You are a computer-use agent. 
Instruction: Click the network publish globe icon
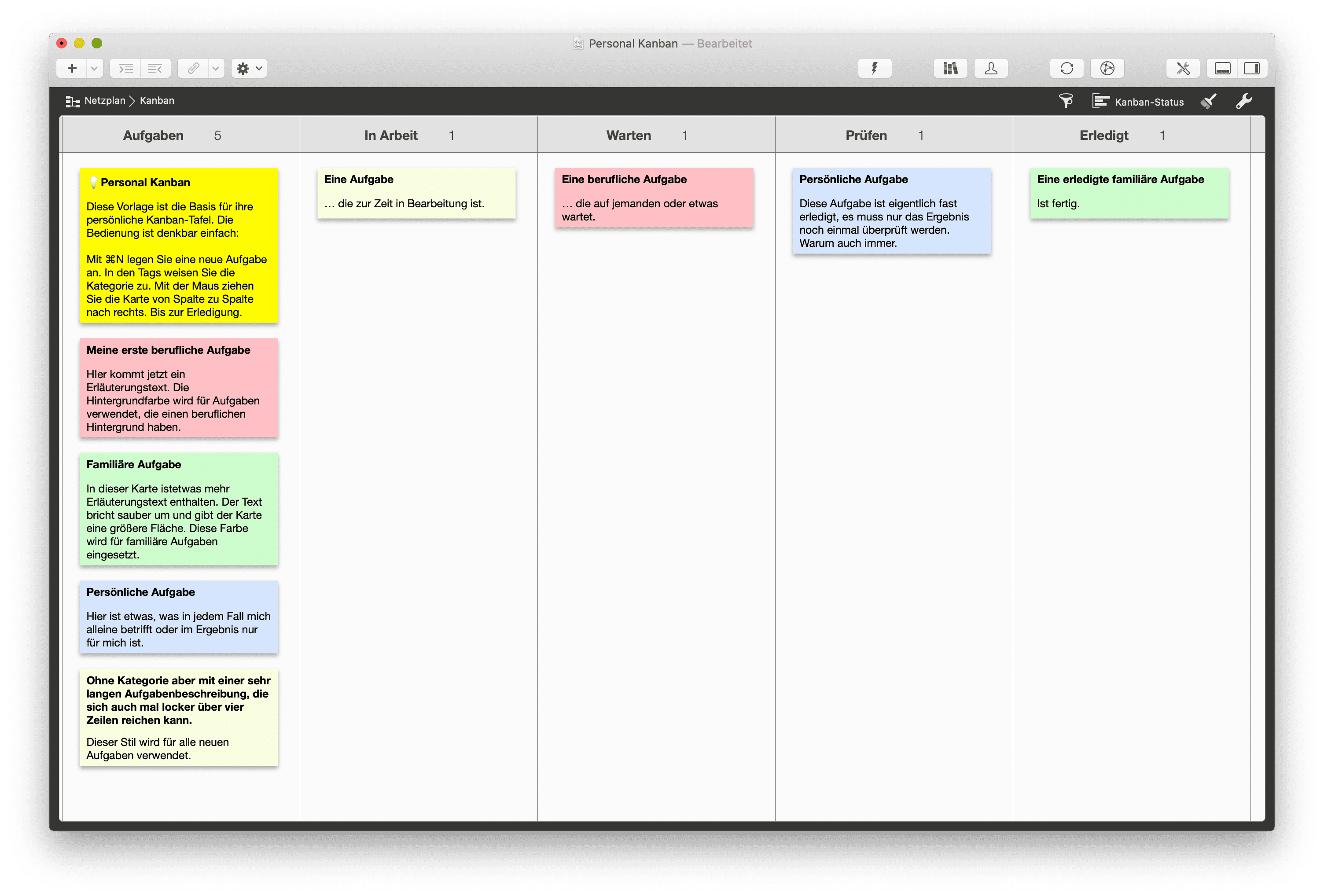click(x=1107, y=68)
